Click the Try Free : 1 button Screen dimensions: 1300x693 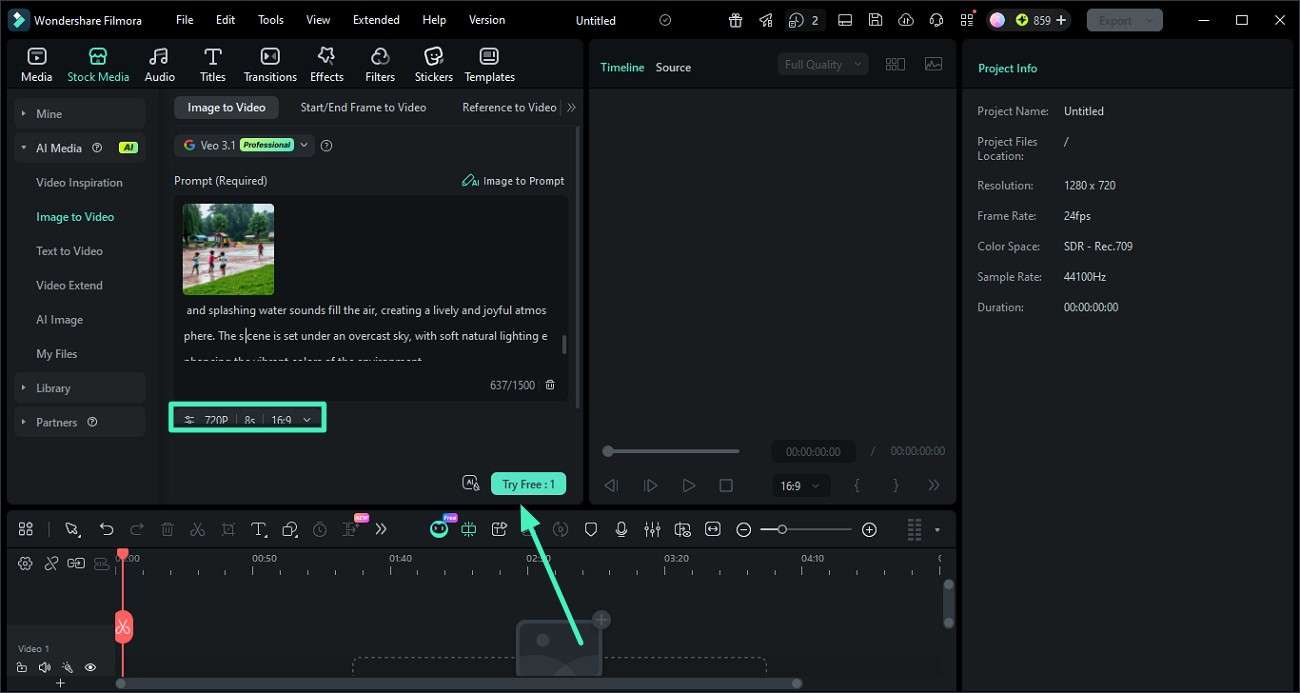tap(528, 484)
